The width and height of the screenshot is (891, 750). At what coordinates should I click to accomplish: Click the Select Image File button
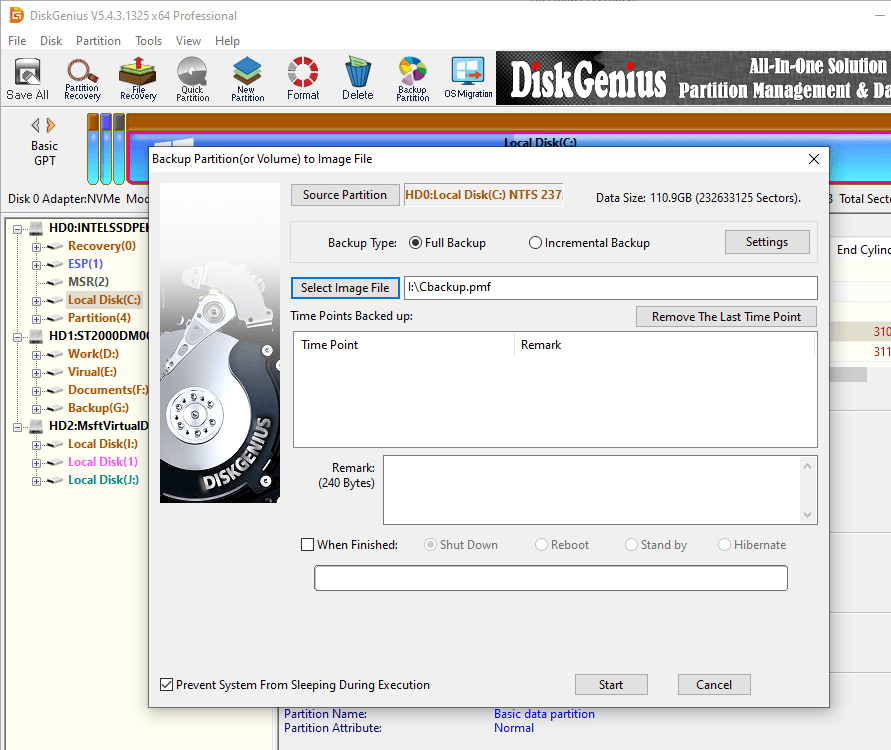coord(345,288)
